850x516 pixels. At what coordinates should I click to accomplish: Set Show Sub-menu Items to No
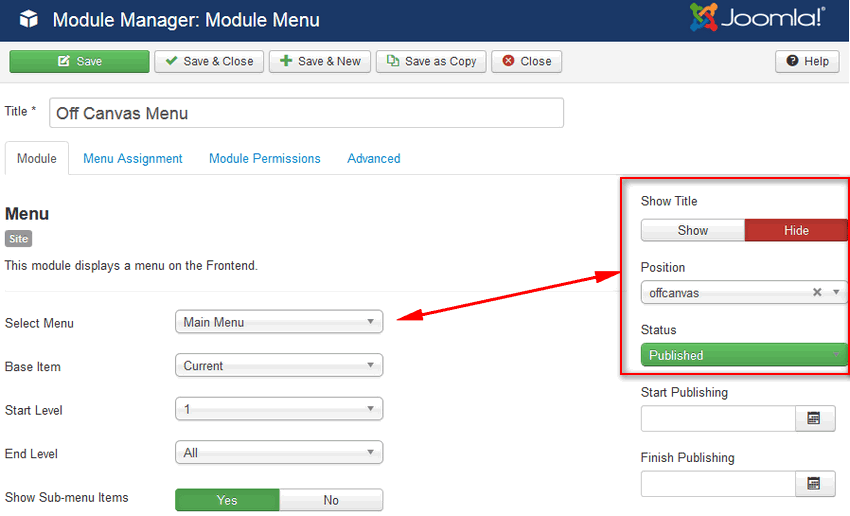(x=331, y=500)
